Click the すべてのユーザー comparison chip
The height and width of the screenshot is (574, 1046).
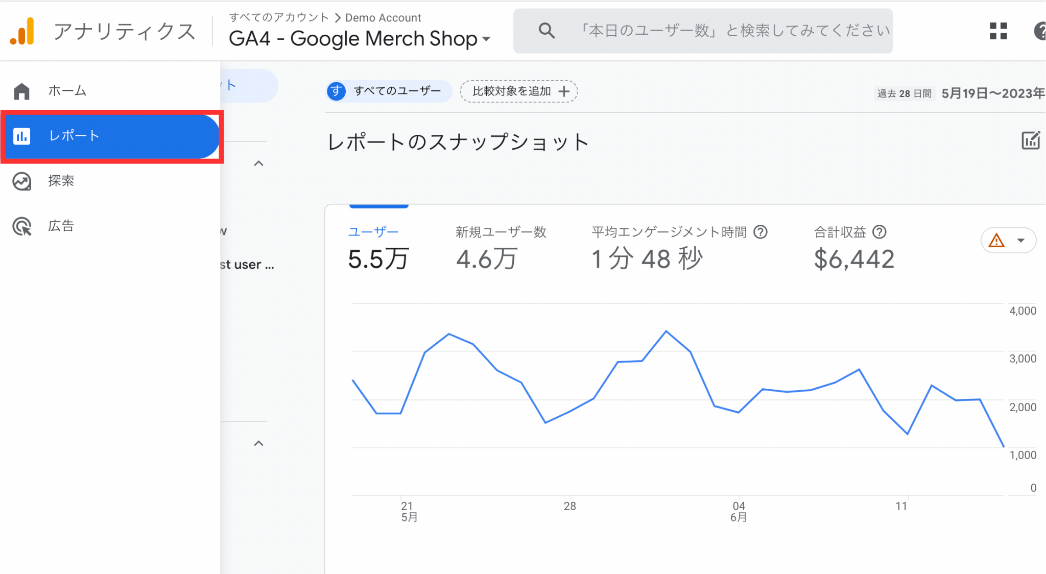coord(388,91)
